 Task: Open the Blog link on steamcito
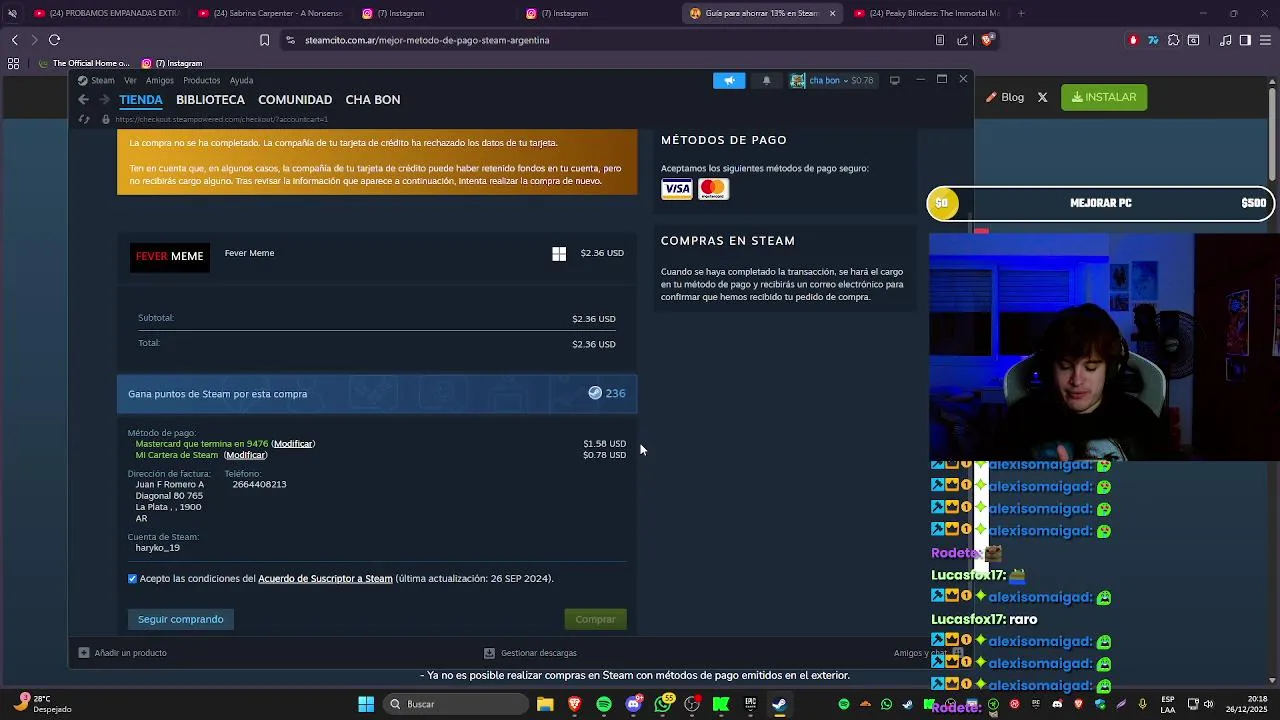[x=1005, y=97]
